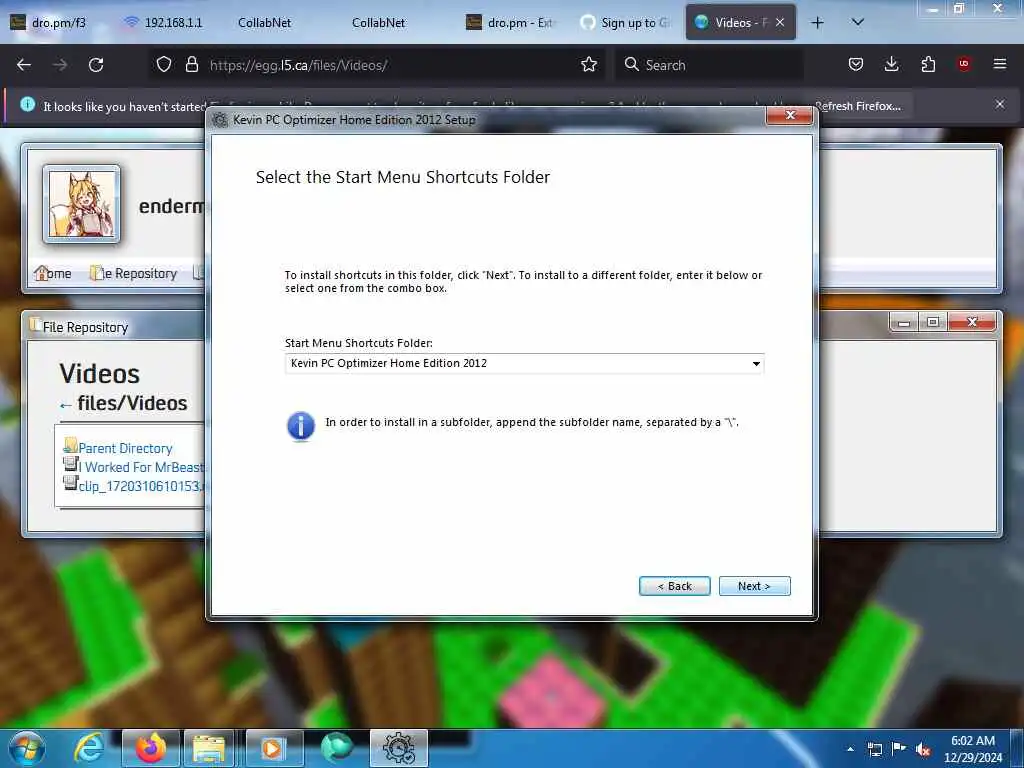Click the back arrow beside files/Videos
The width and height of the screenshot is (1024, 768).
tap(65, 406)
